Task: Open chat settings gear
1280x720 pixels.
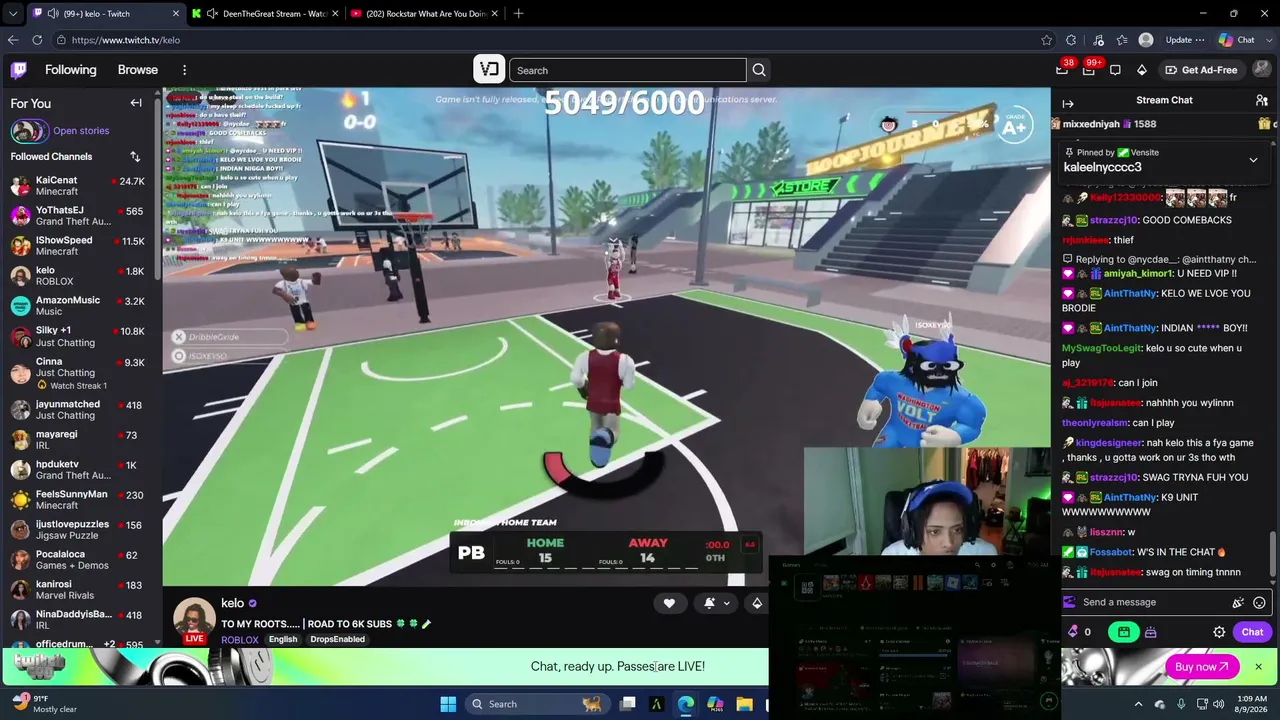Action: 1219,632
